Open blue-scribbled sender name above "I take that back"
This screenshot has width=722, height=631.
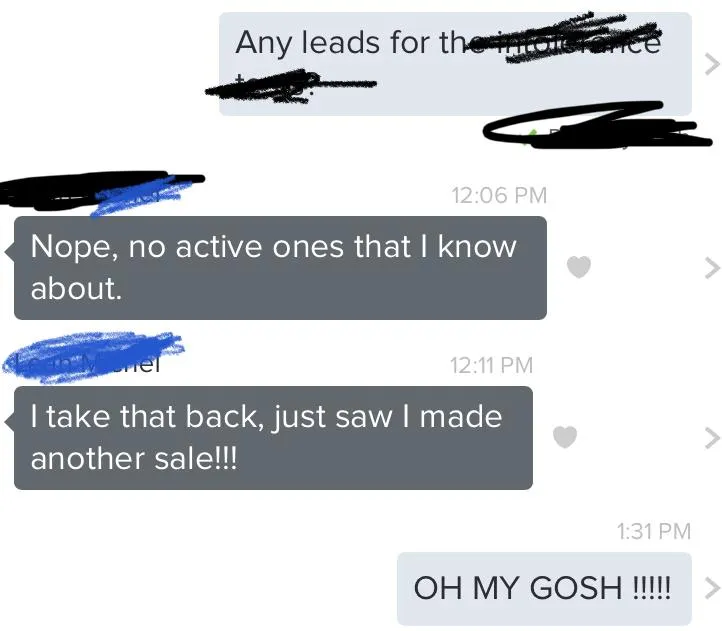tap(92, 358)
